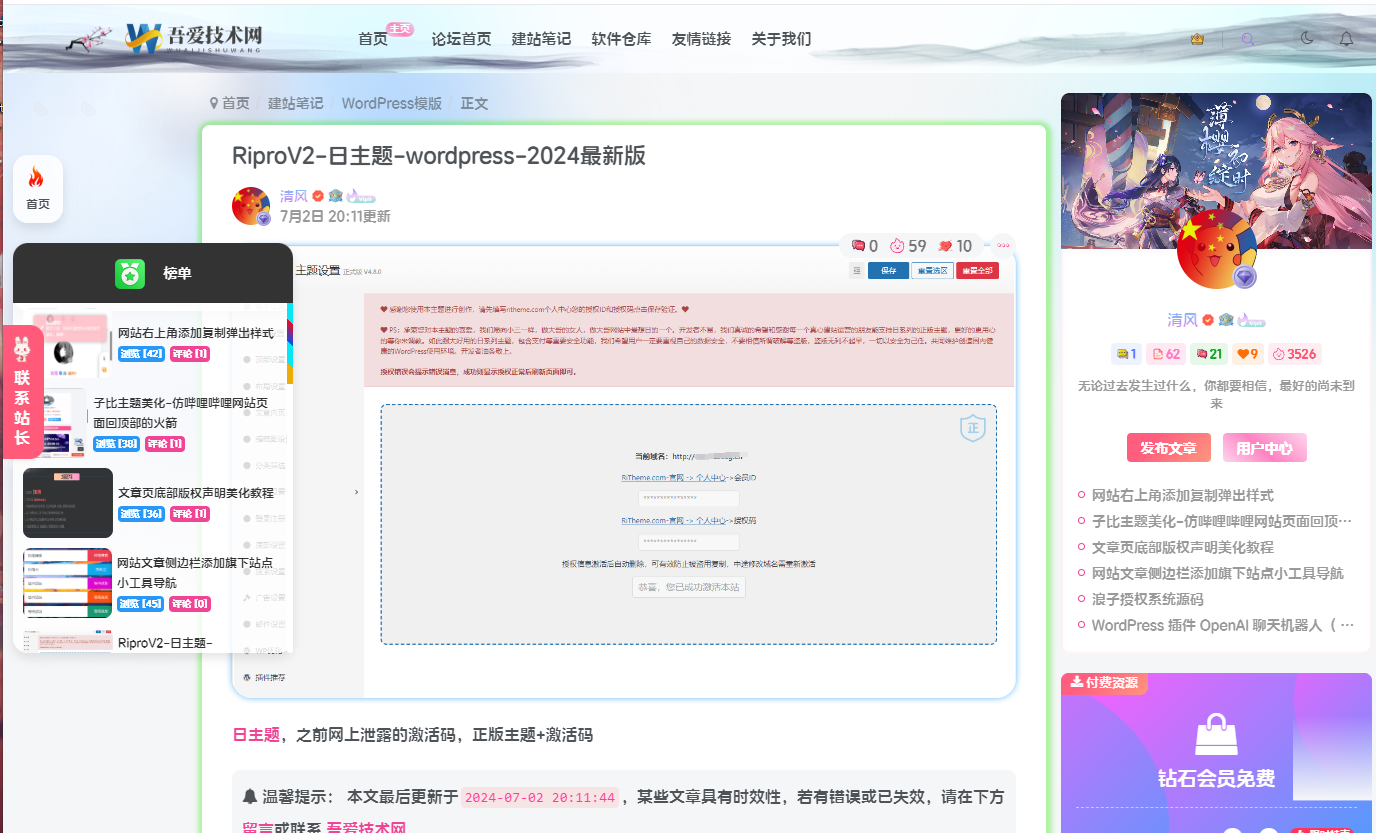1376x833 pixels.
Task: Open ranking item 子比主题美化-仿哔哩哔哩网站页面回顶部的火箭
Action: pyautogui.click(x=181, y=413)
